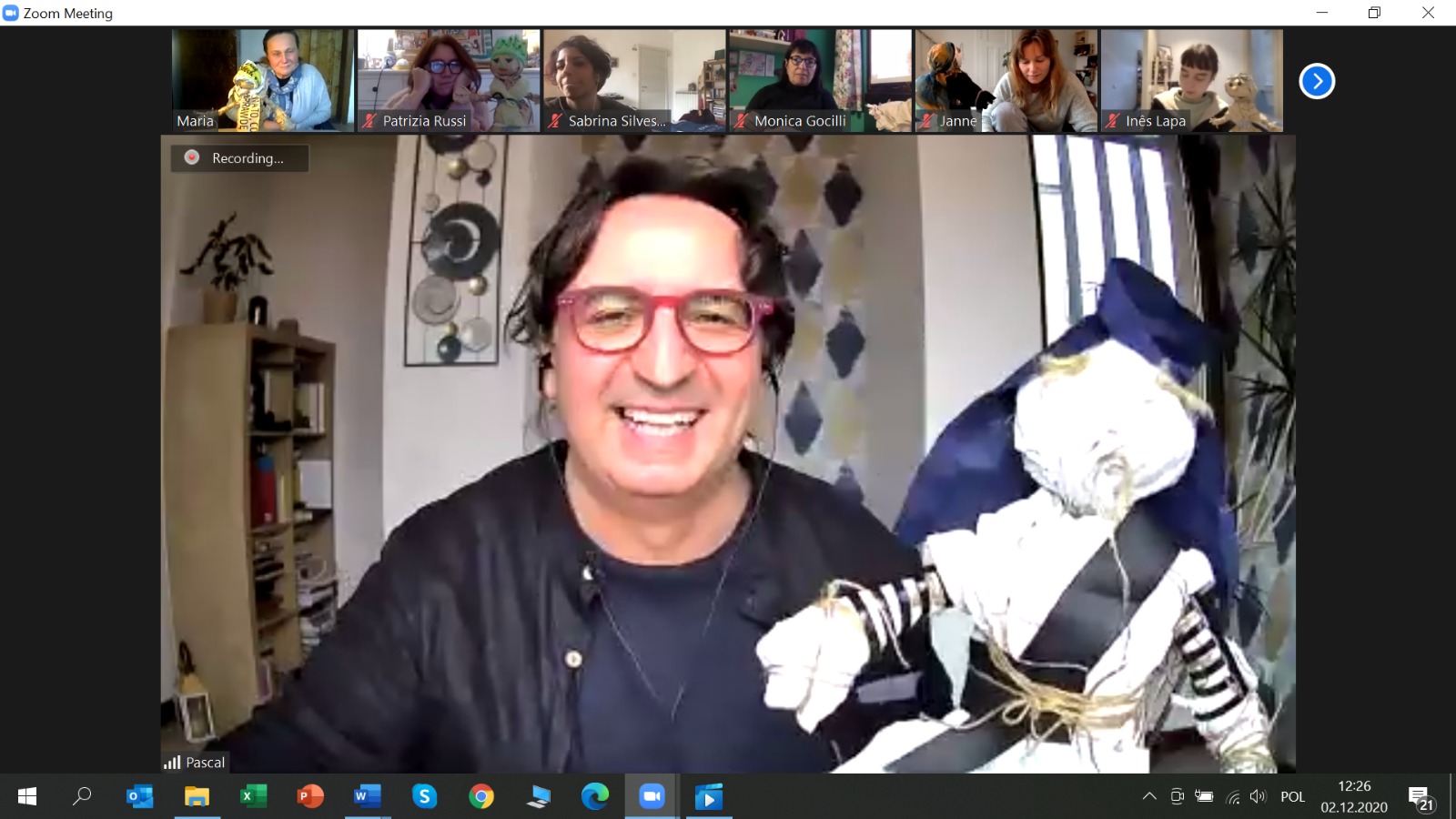Open Excel from the taskbar
1456x819 pixels.
[x=253, y=797]
